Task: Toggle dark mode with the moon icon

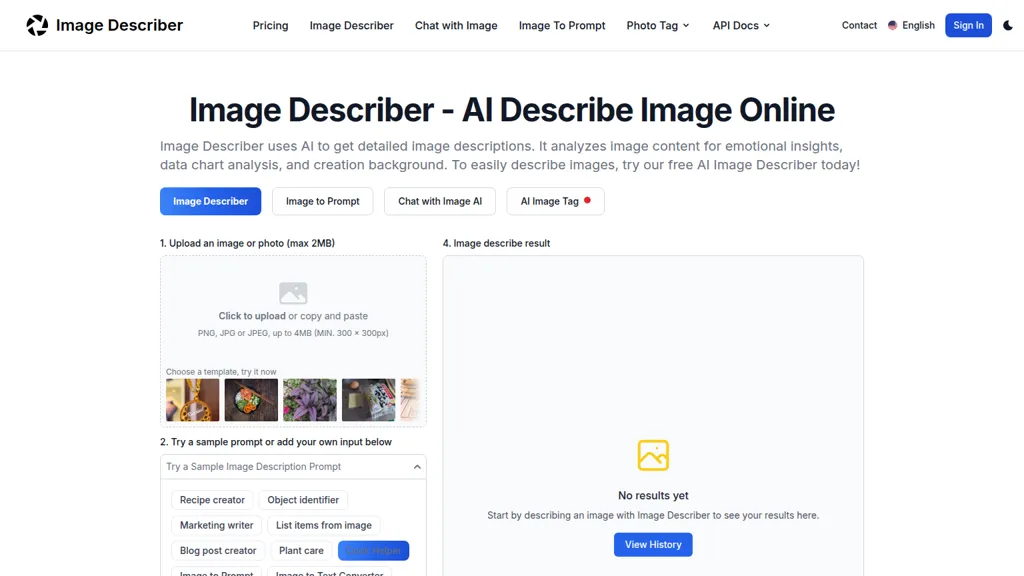Action: [x=1008, y=25]
